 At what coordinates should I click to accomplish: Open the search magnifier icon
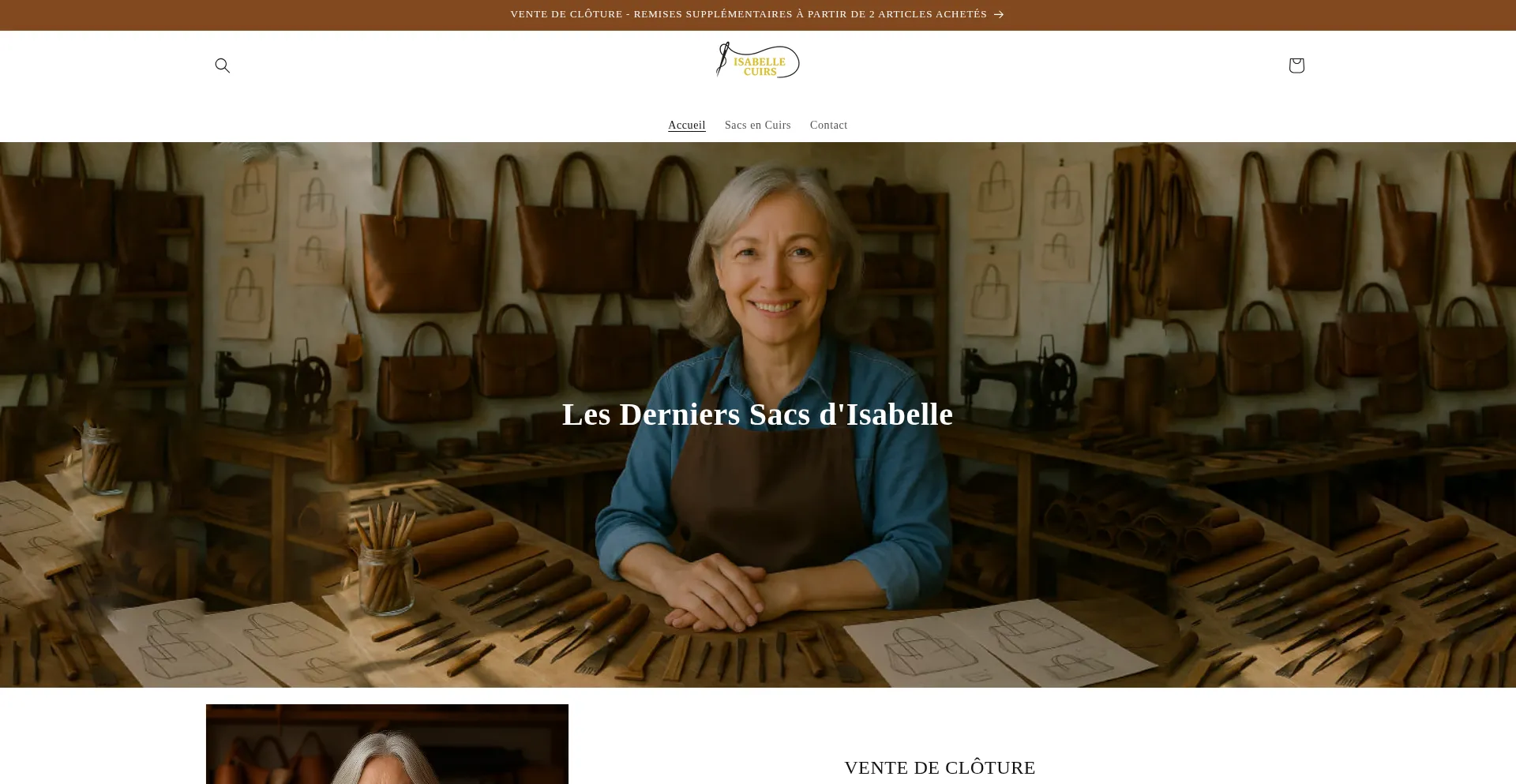click(x=223, y=66)
